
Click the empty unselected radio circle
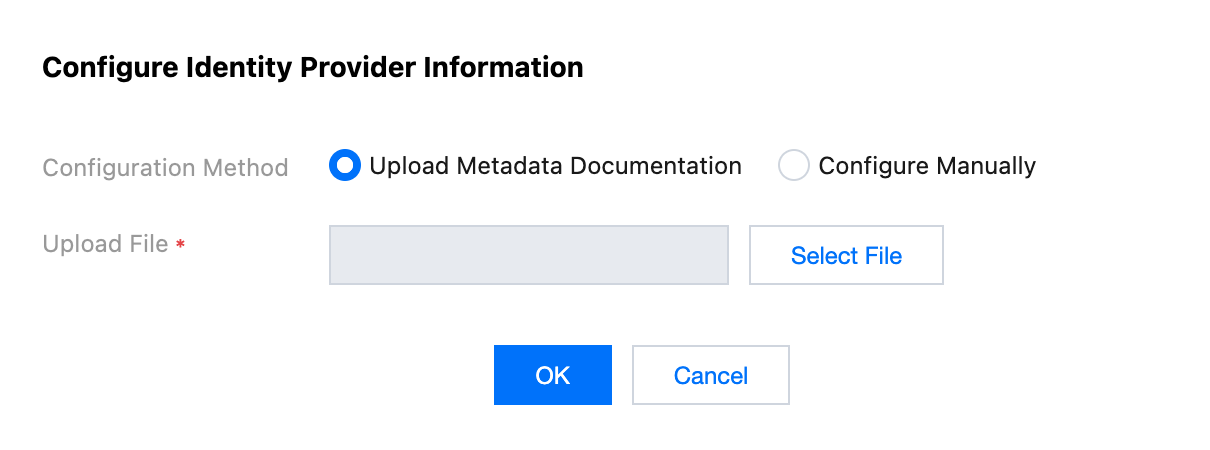pos(793,166)
